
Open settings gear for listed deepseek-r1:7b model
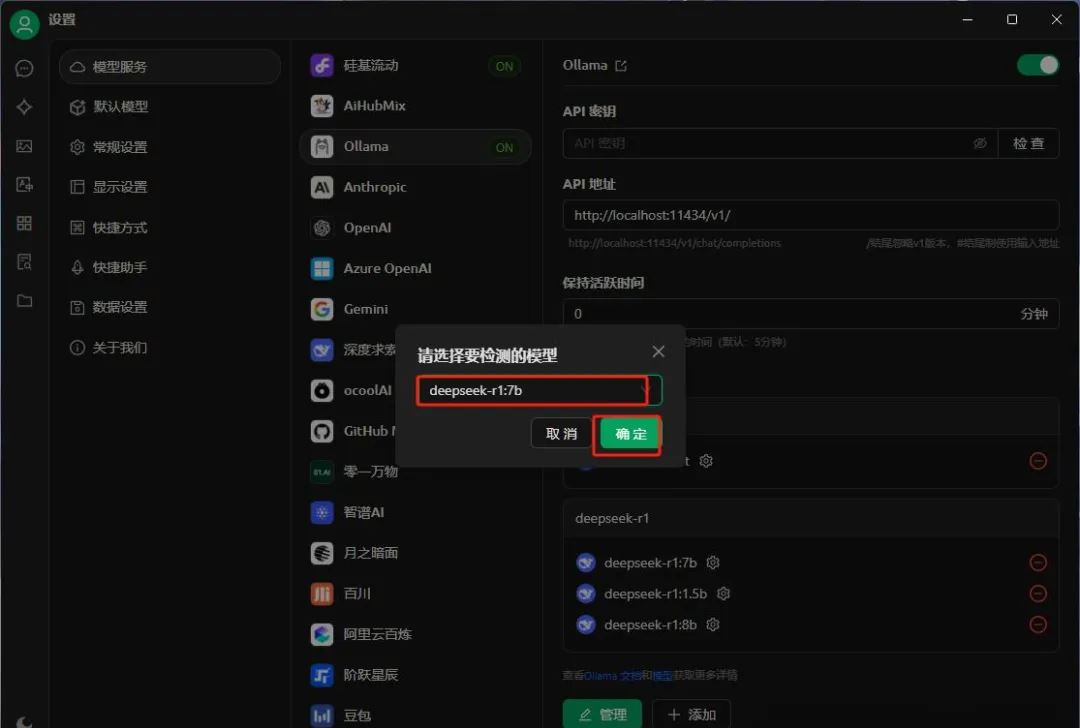(713, 563)
